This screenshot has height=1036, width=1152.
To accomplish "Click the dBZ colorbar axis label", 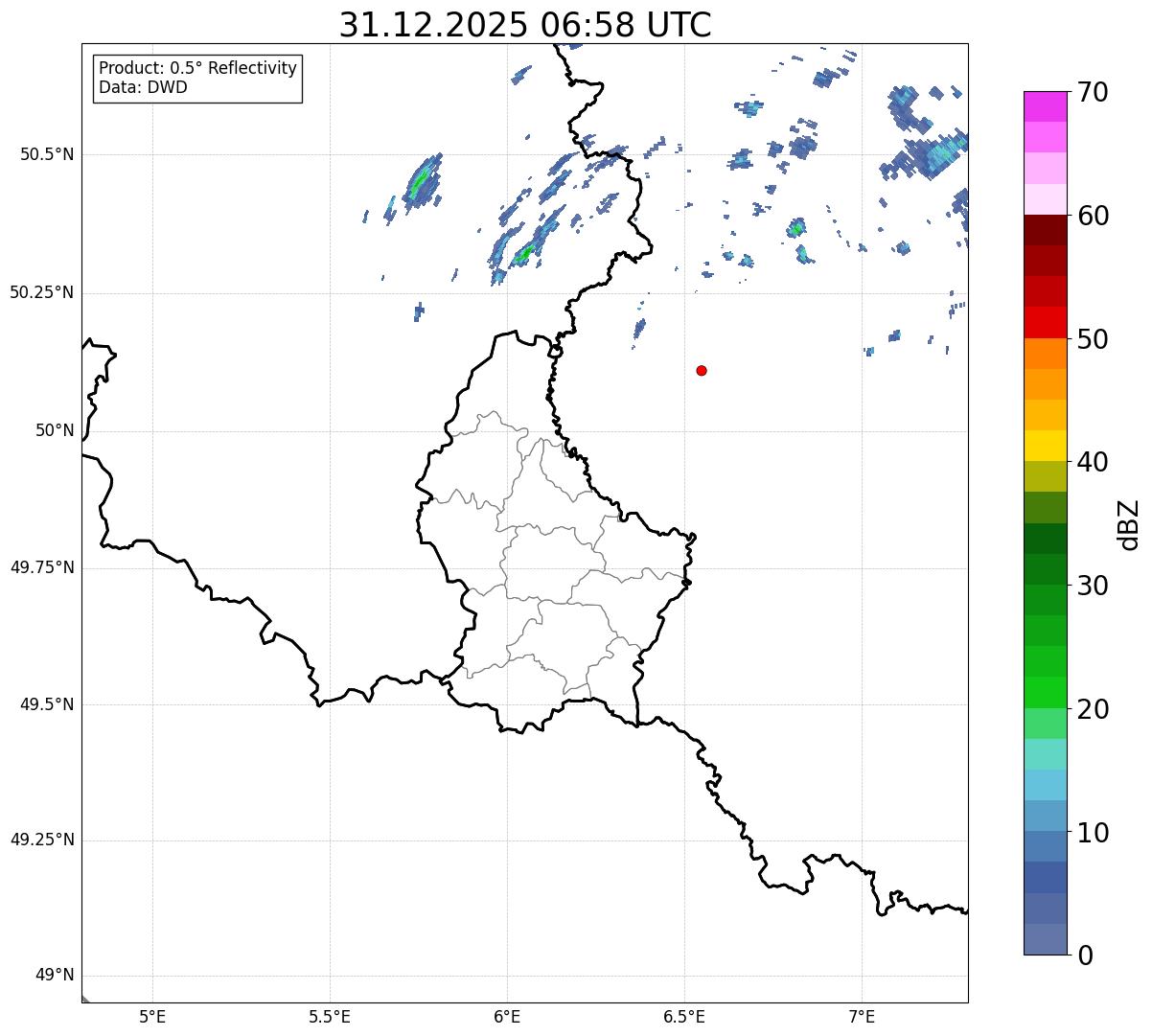I will pyautogui.click(x=1129, y=524).
